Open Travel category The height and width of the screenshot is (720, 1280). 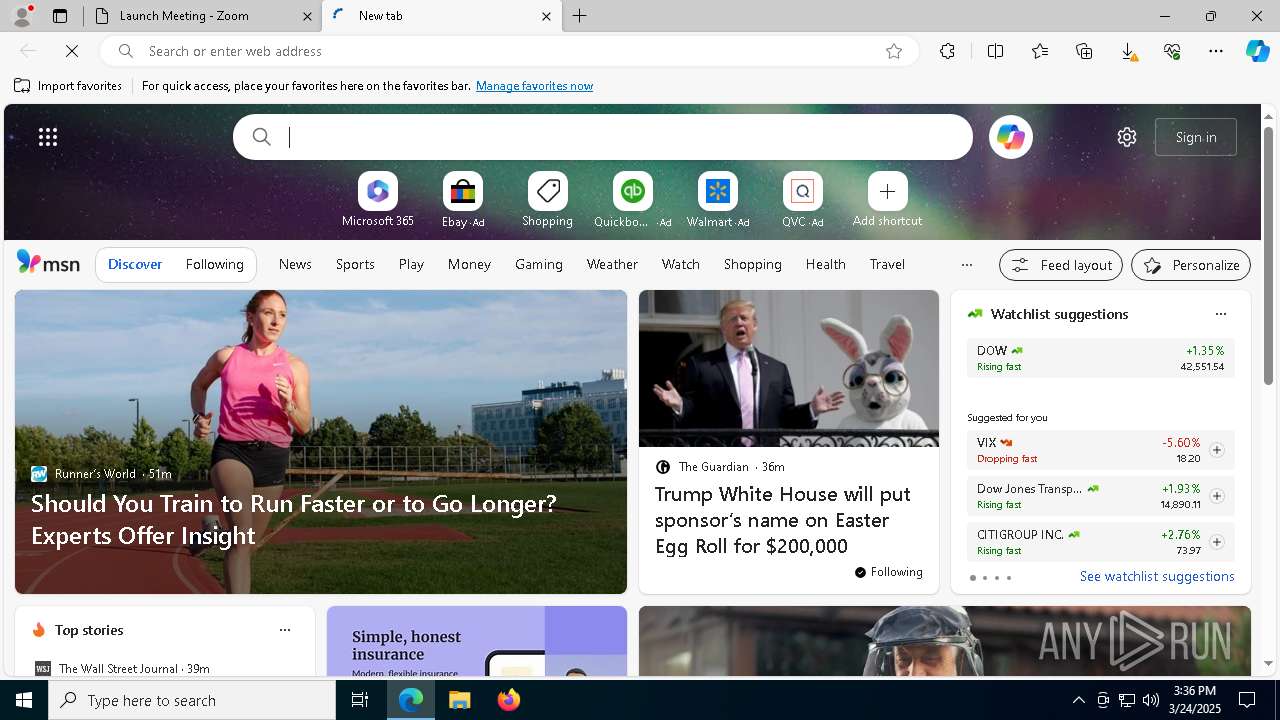pos(887,264)
